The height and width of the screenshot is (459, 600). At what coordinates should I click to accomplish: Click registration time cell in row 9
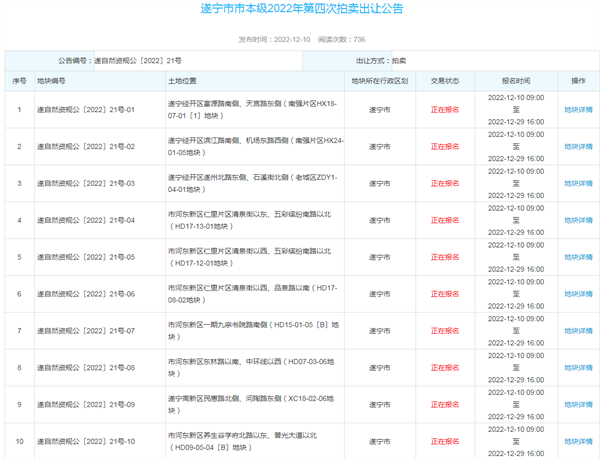[516, 405]
